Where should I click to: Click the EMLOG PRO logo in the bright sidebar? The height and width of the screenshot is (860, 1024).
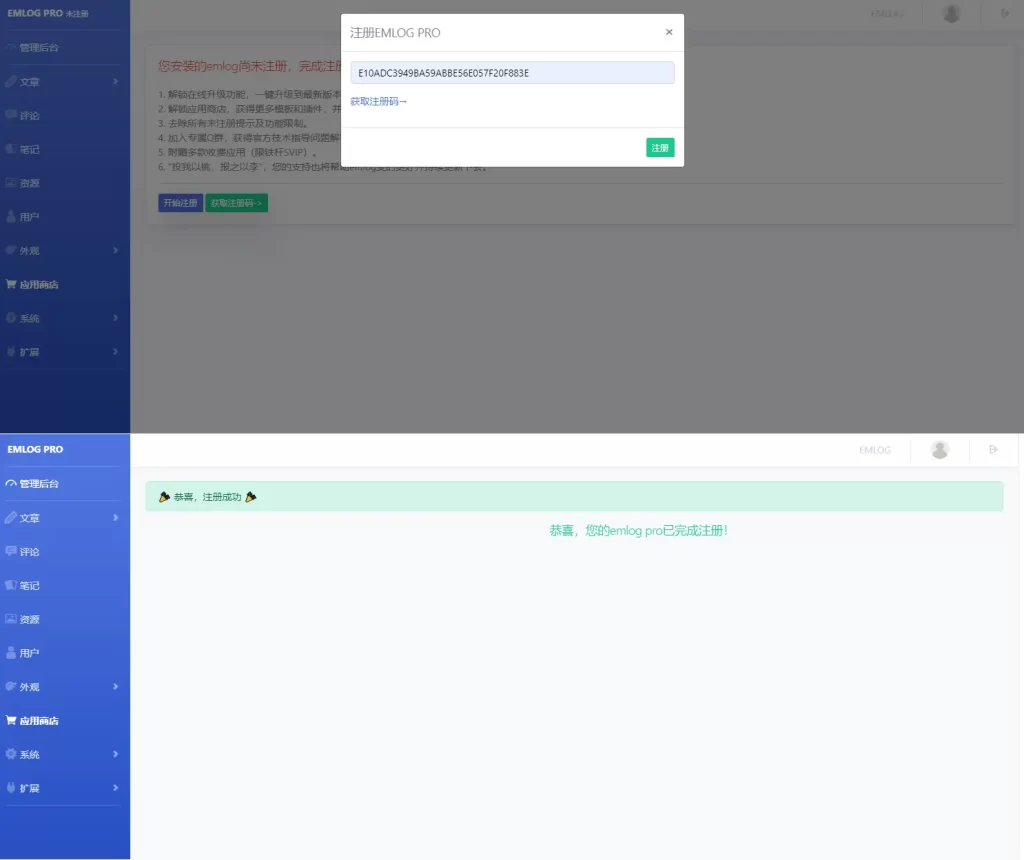tap(35, 449)
